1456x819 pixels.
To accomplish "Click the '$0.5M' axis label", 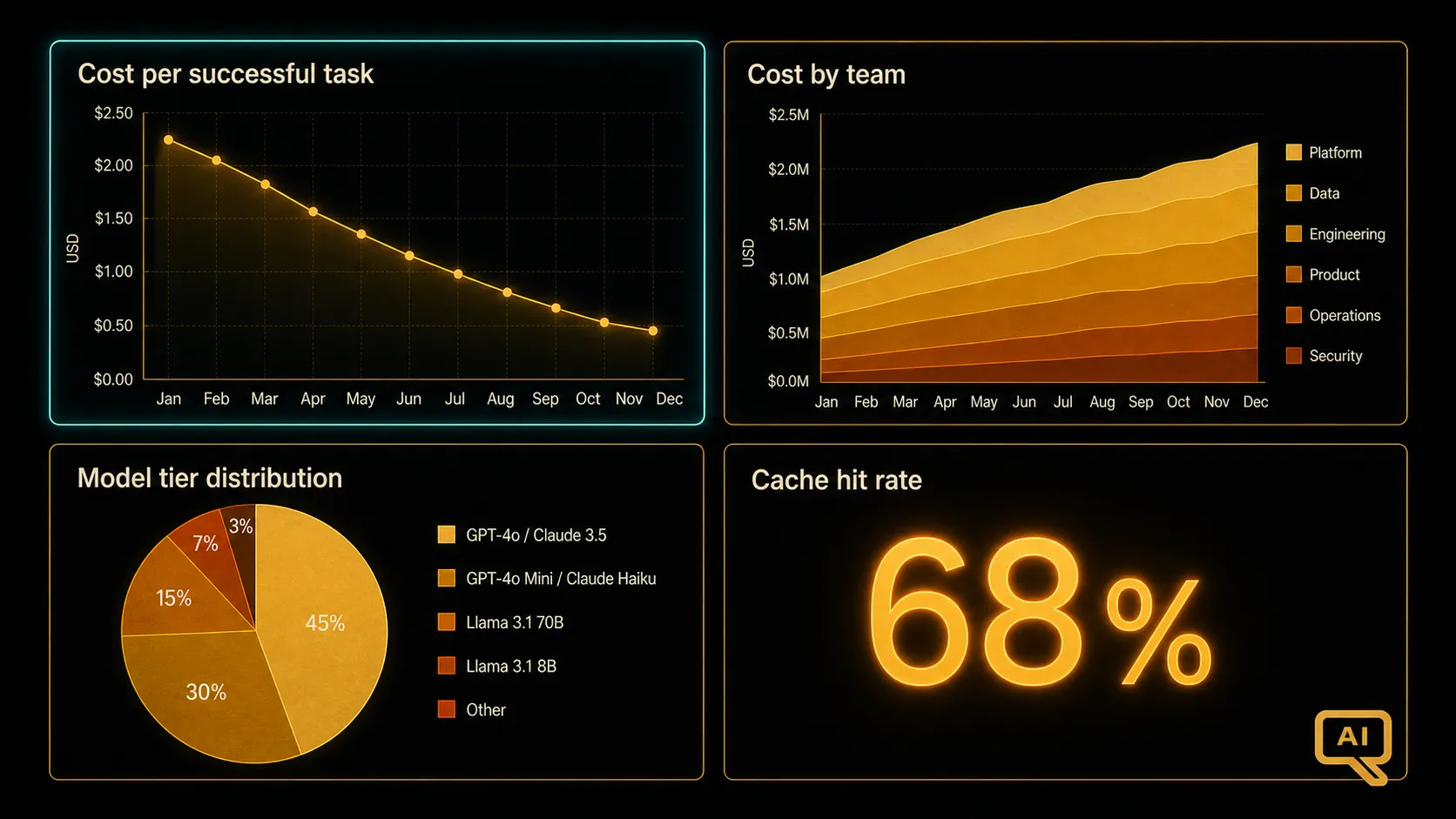I will tap(789, 333).
